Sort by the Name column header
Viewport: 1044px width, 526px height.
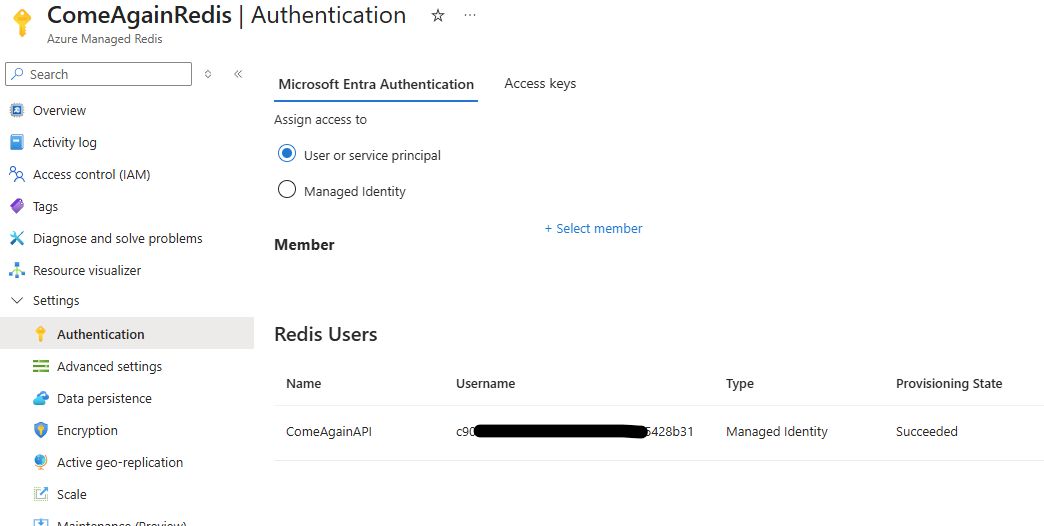(304, 384)
